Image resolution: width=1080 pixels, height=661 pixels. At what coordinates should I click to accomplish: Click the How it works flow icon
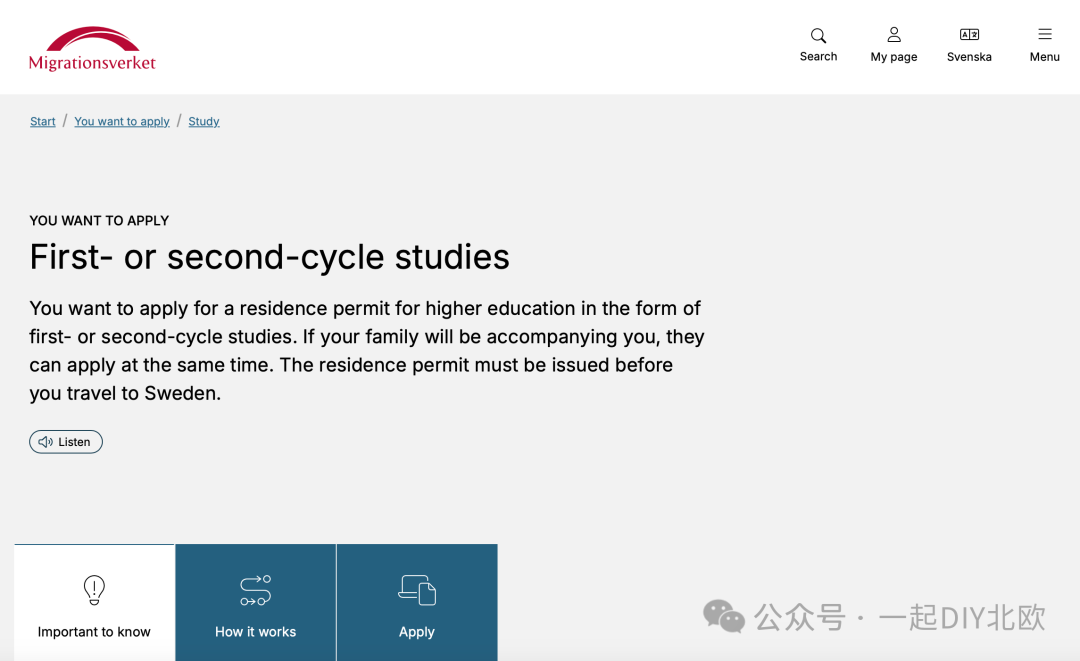[x=256, y=590]
